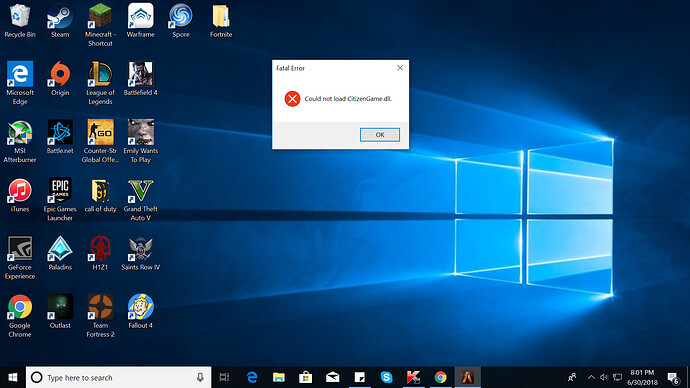The height and width of the screenshot is (388, 690).
Task: Select the H1Z1 desktop icon
Action: point(100,253)
